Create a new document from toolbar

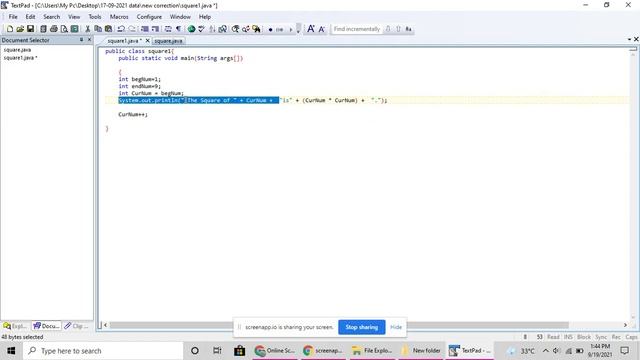point(10,29)
